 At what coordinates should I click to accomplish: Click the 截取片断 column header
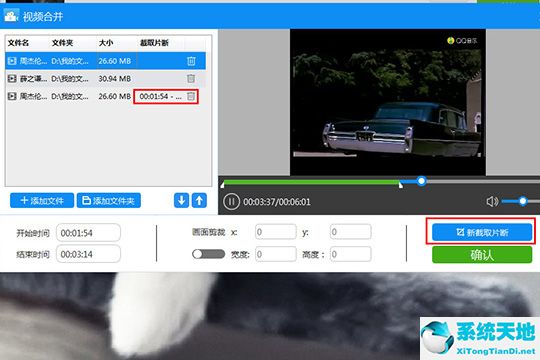[x=154, y=43]
